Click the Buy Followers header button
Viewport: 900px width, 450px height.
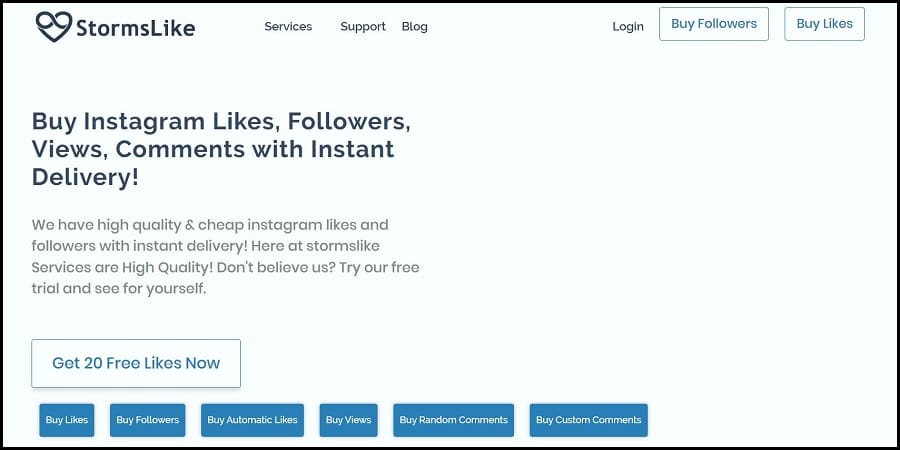(713, 24)
